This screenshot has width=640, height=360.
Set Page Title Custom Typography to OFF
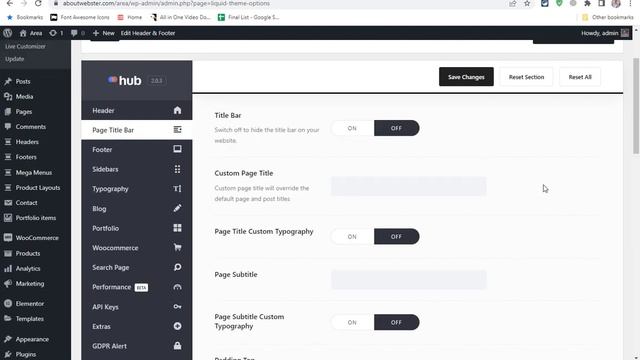pos(396,236)
